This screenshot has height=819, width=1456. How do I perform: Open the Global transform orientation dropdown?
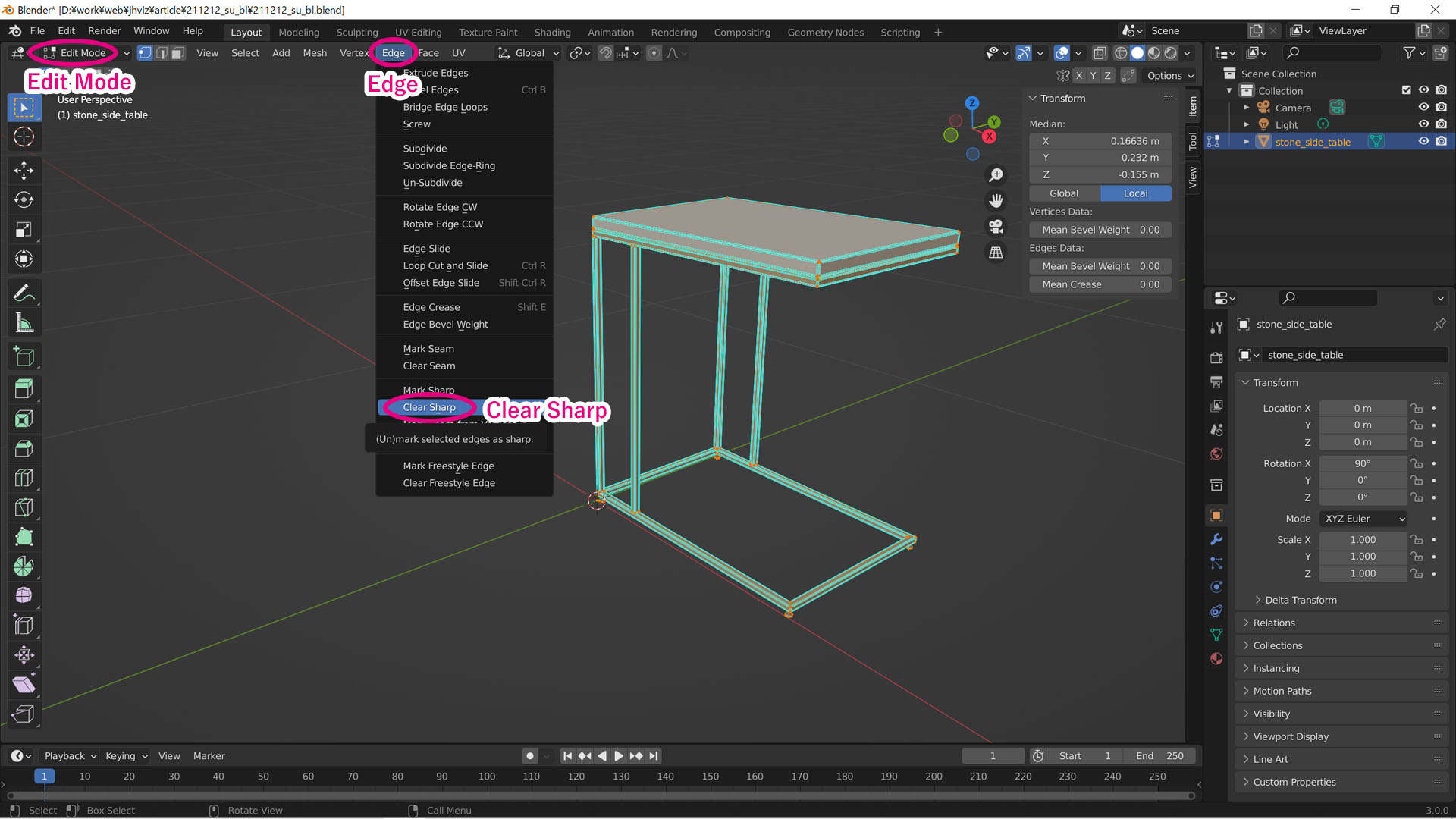[x=529, y=53]
